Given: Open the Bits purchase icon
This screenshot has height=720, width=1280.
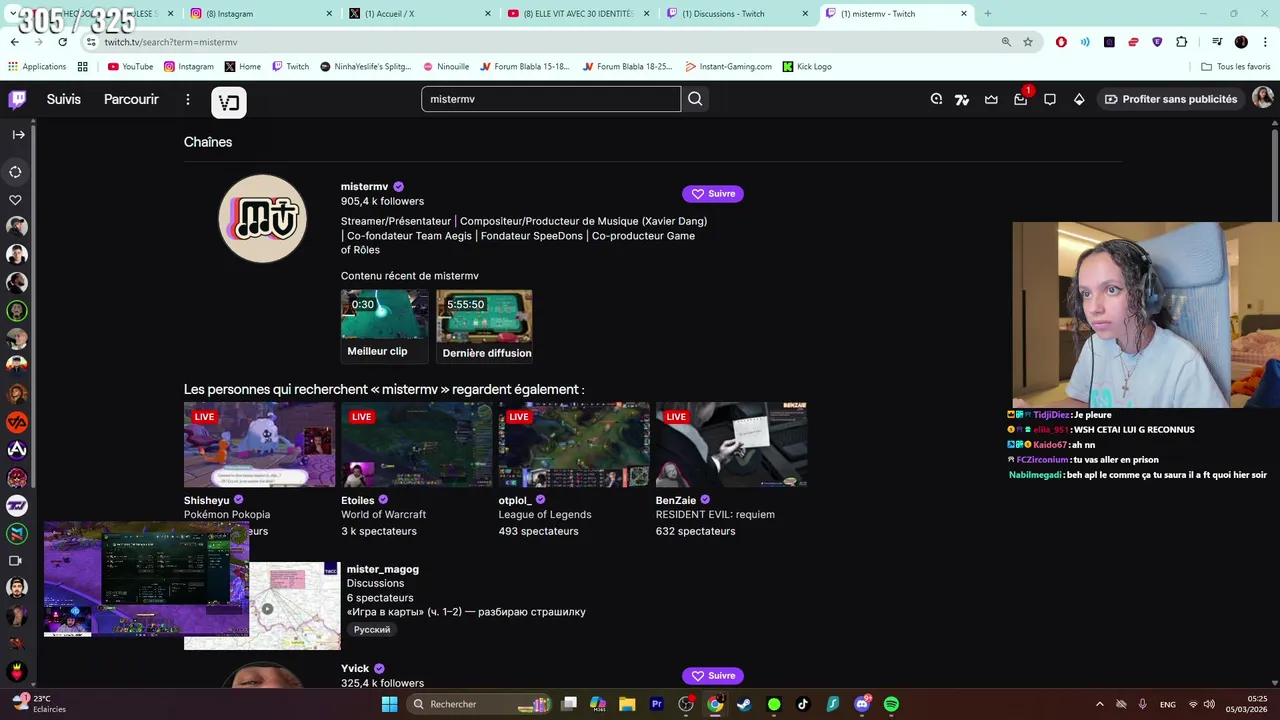Looking at the screenshot, I should 1079,99.
